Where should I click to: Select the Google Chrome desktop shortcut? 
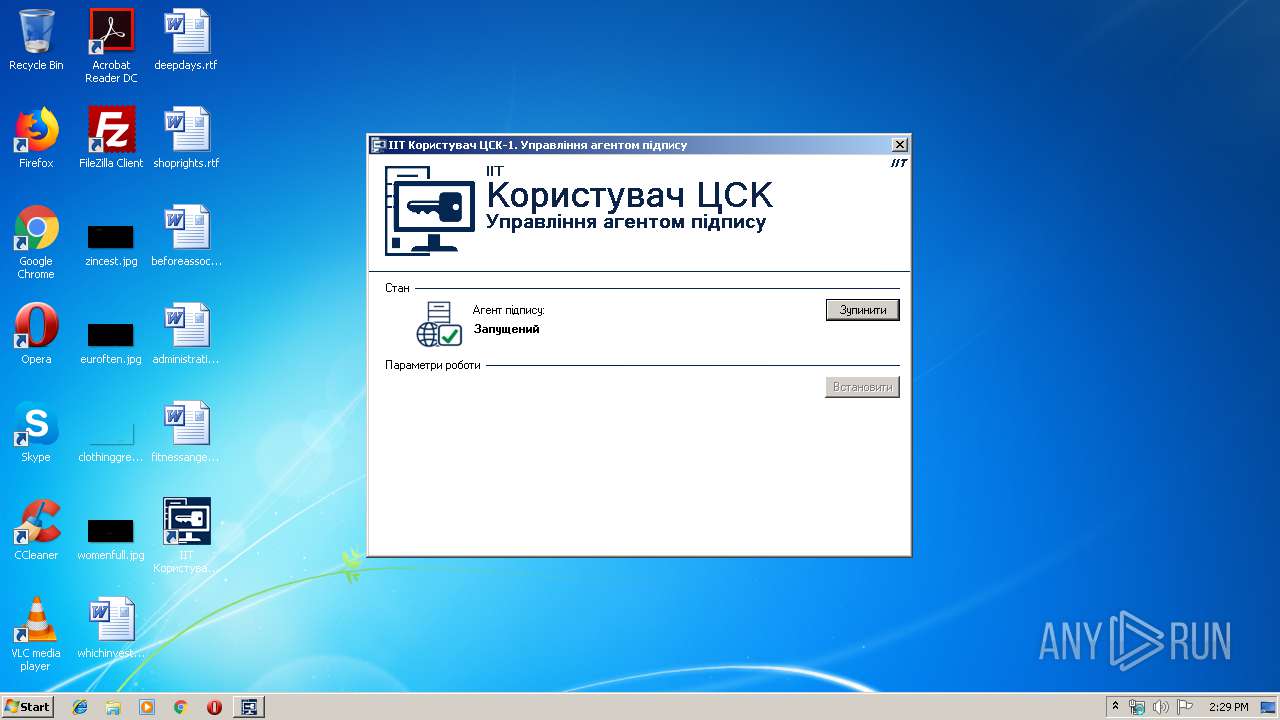click(x=36, y=242)
